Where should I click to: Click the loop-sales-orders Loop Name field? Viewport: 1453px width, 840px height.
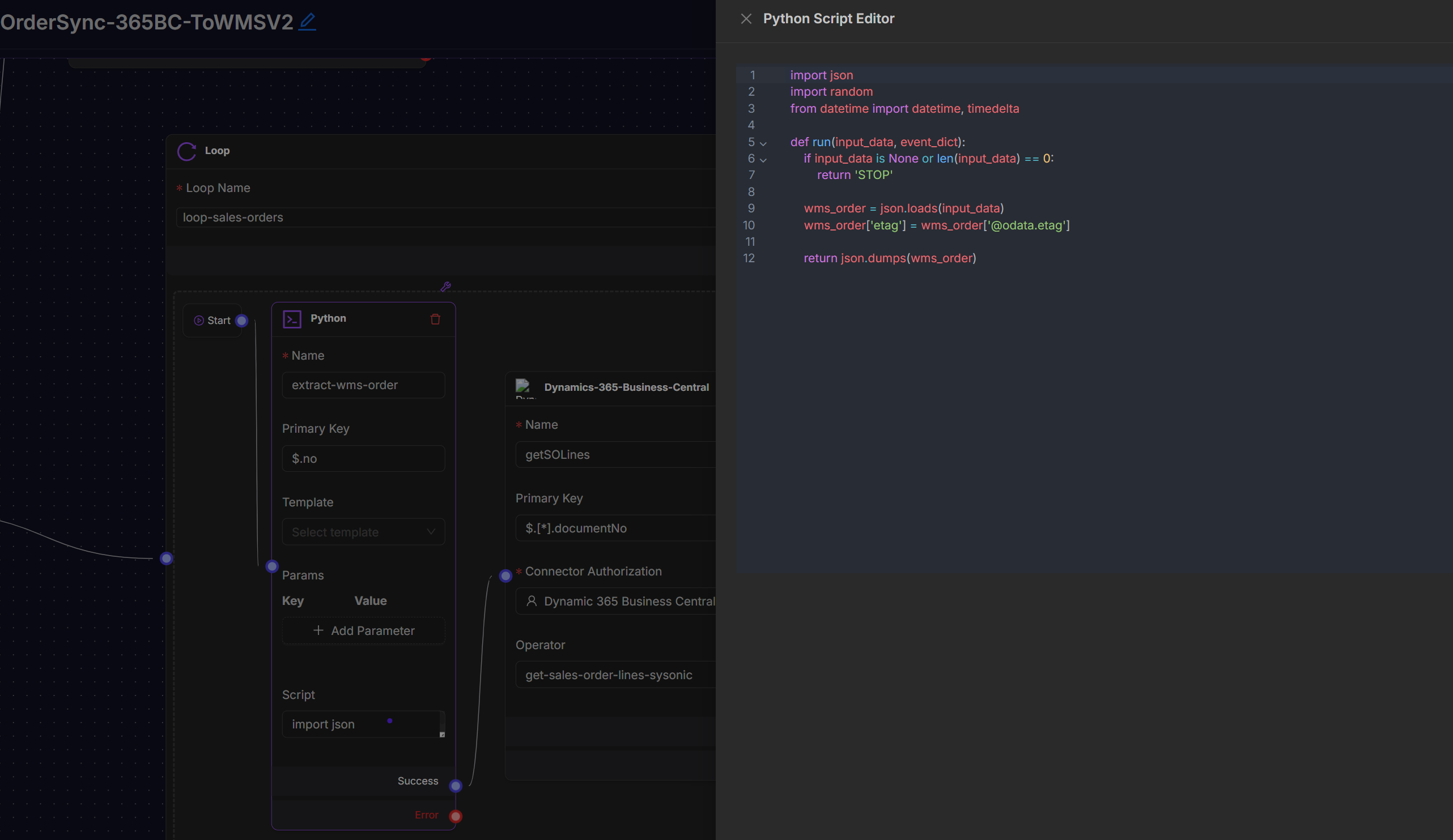pos(346,217)
